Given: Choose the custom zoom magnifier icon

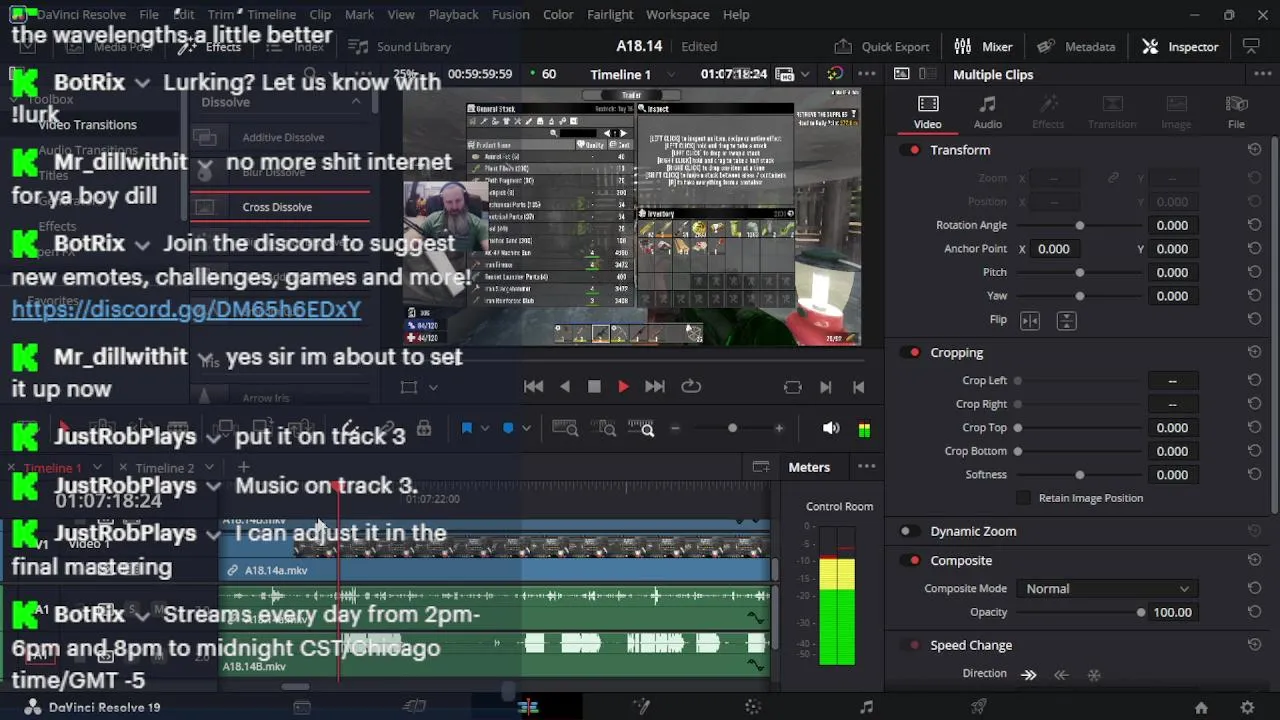Looking at the screenshot, I should pyautogui.click(x=641, y=428).
